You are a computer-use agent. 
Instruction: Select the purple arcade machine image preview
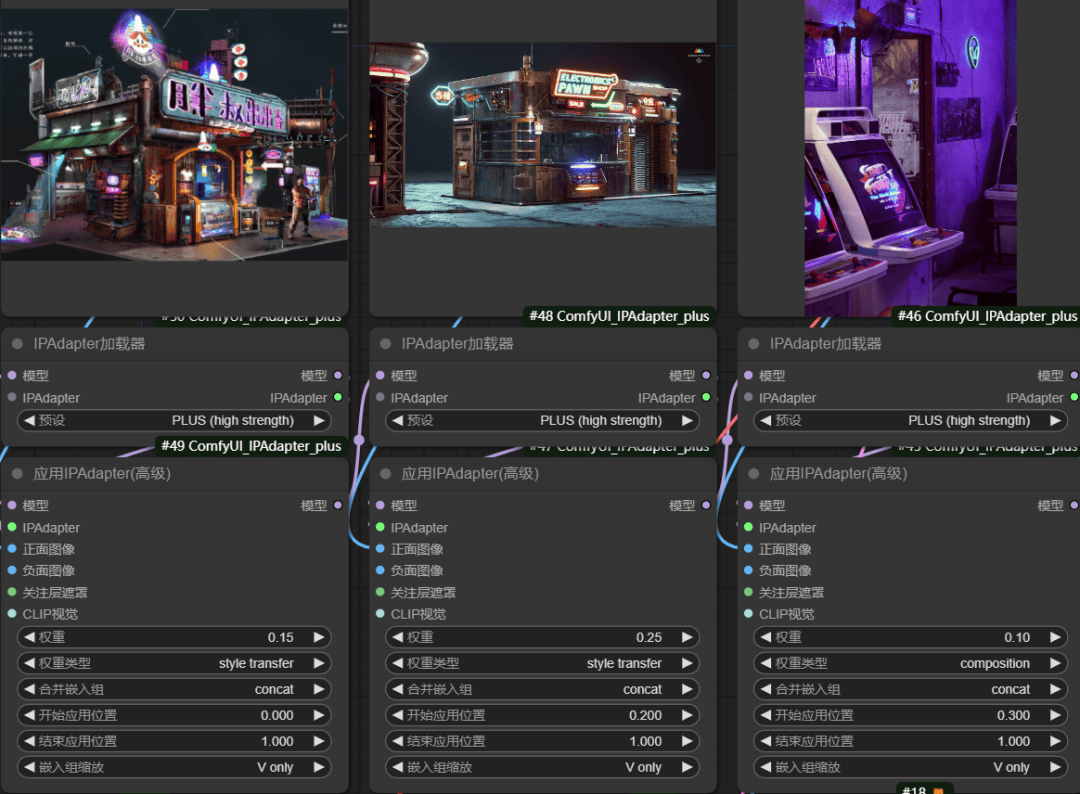click(910, 150)
